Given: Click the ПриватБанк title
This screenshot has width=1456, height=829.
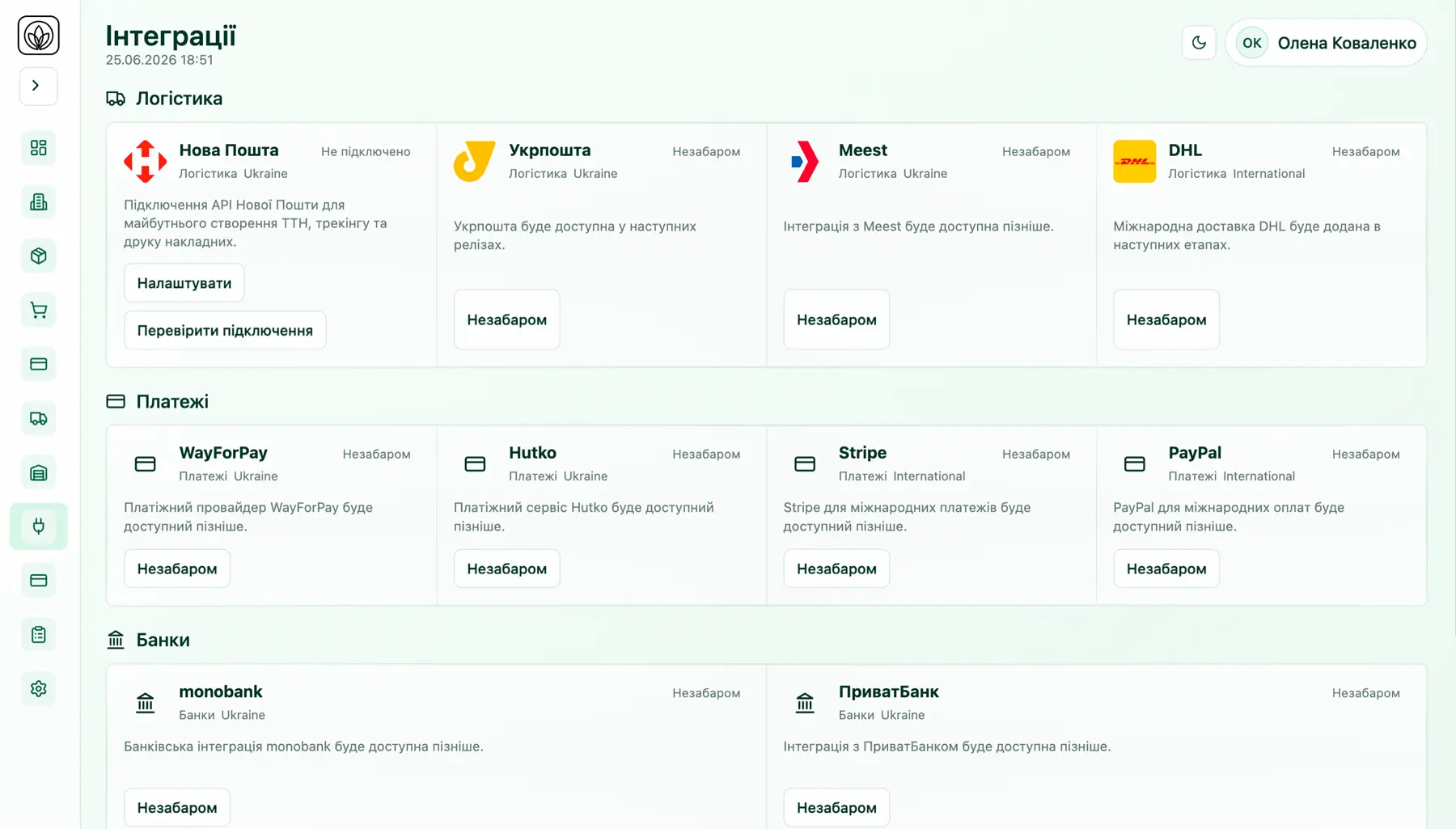Looking at the screenshot, I should tap(889, 692).
